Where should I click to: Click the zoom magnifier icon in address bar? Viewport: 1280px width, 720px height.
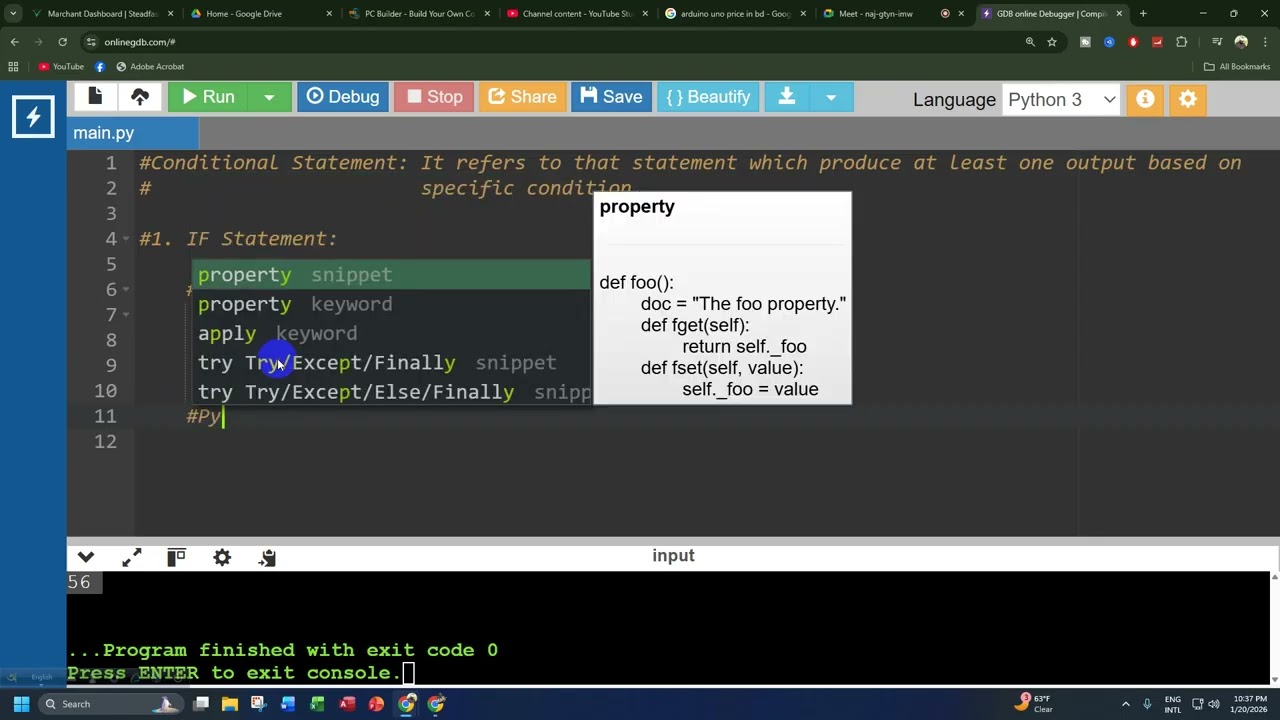(1030, 42)
